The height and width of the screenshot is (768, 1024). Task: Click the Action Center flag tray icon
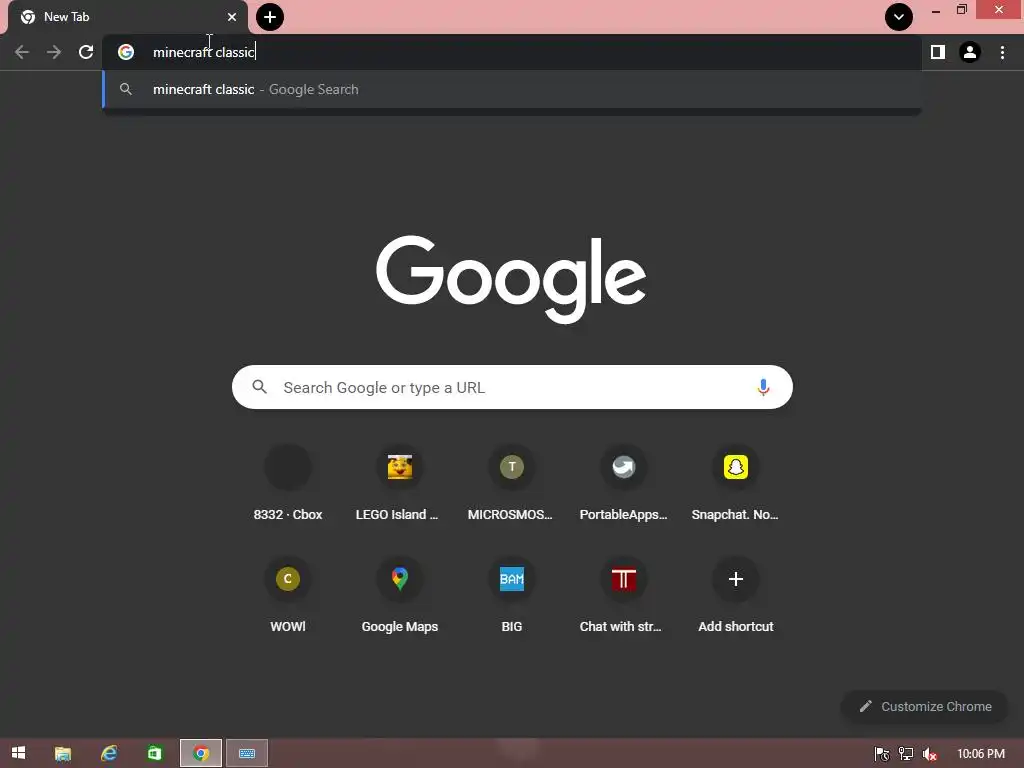pyautogui.click(x=882, y=754)
